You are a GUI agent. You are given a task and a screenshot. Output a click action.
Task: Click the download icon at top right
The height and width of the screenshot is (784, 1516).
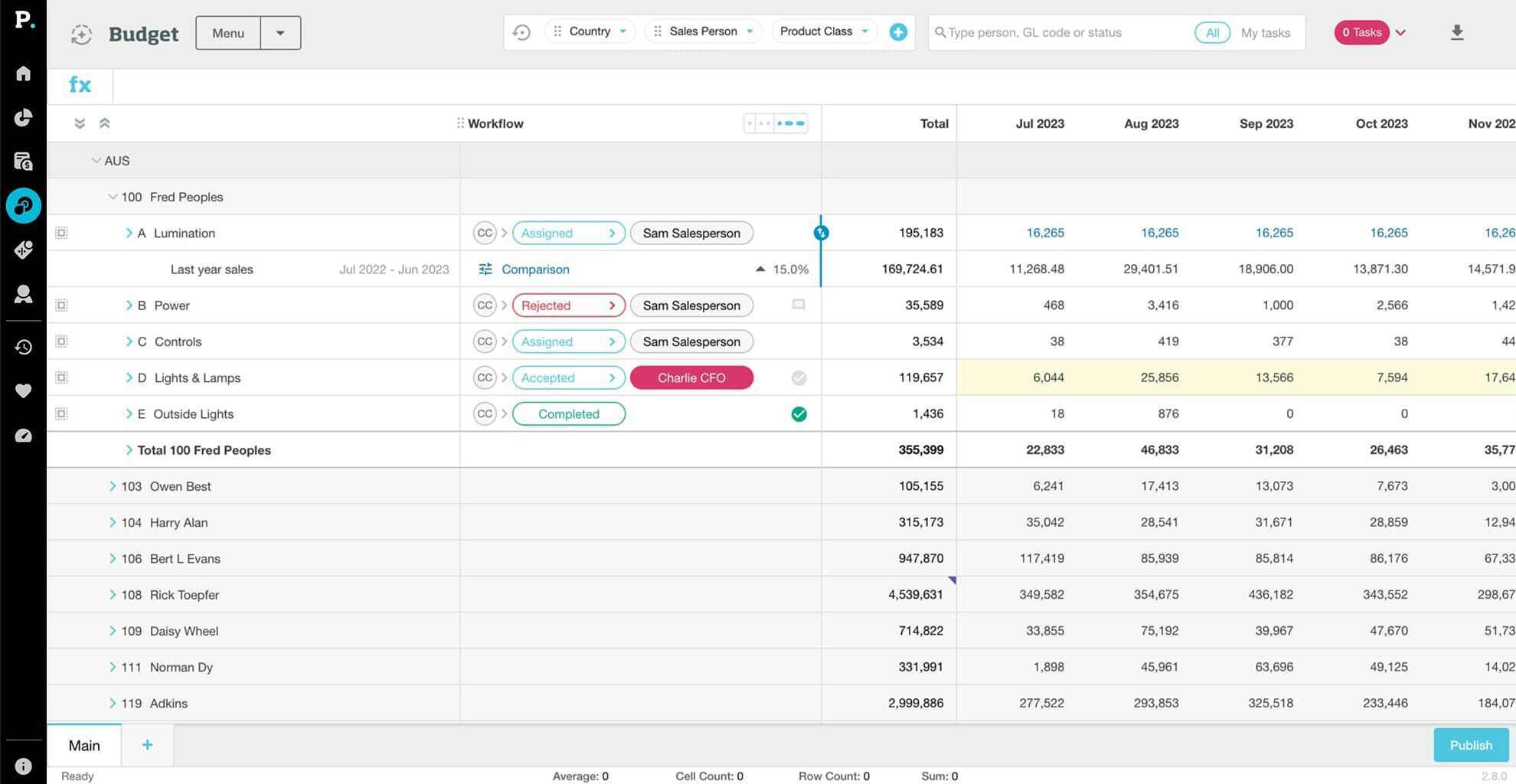tap(1456, 32)
